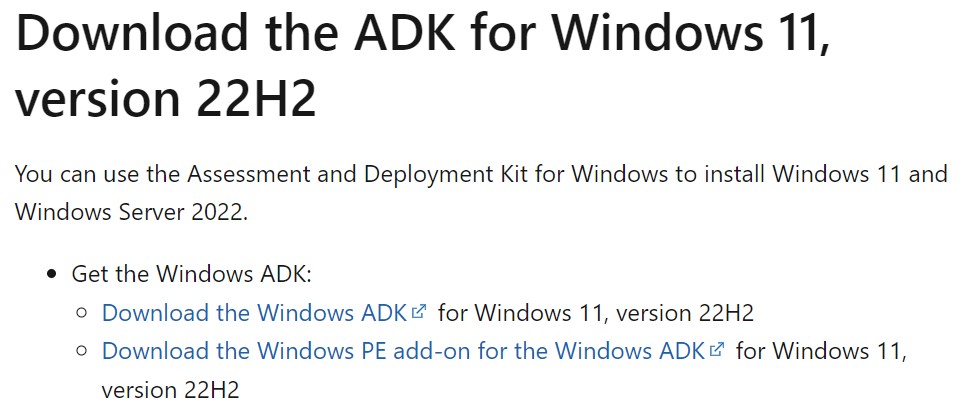Click the last line reading version 22H2
Viewport: 970px width, 409px height.
170,390
